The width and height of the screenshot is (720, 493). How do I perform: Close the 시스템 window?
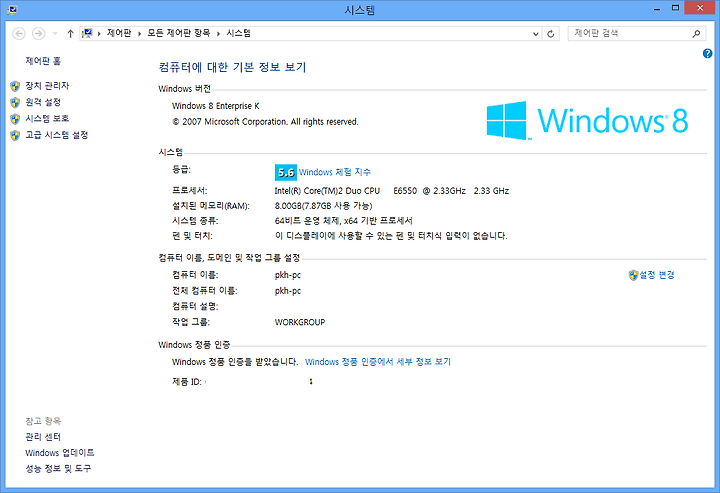(x=700, y=8)
